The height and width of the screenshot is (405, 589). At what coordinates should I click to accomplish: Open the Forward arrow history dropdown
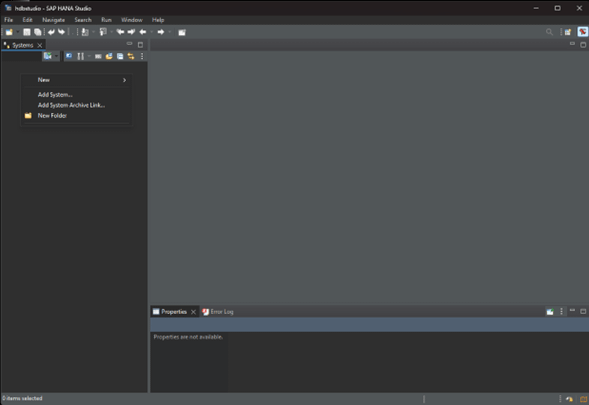click(169, 32)
